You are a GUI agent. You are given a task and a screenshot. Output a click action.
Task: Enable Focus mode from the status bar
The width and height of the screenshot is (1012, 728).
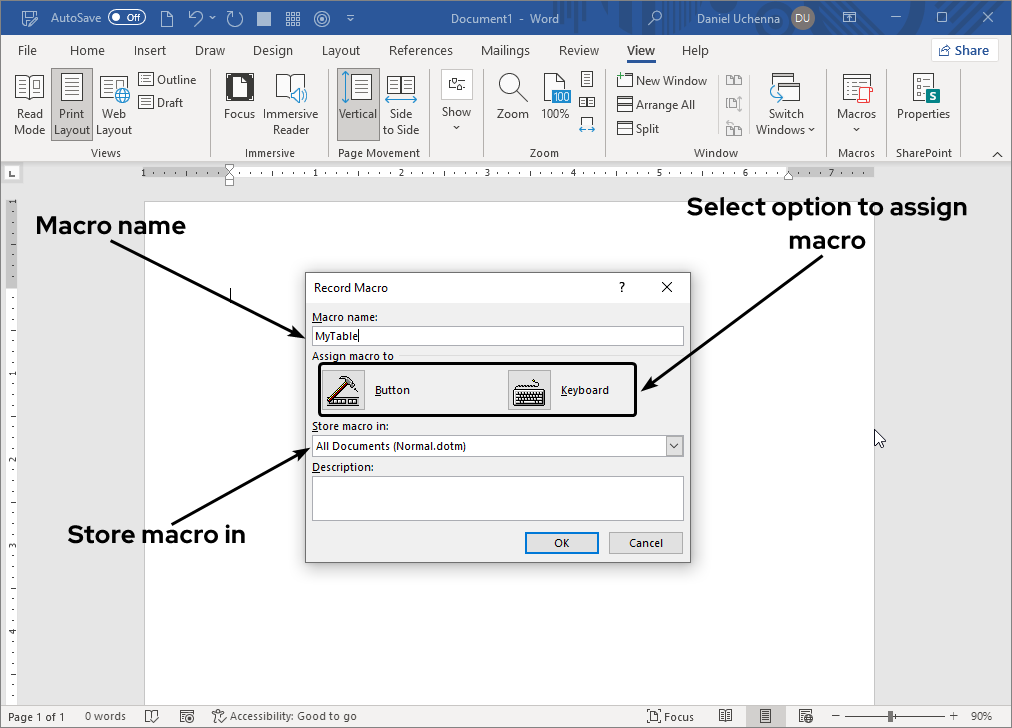(672, 716)
